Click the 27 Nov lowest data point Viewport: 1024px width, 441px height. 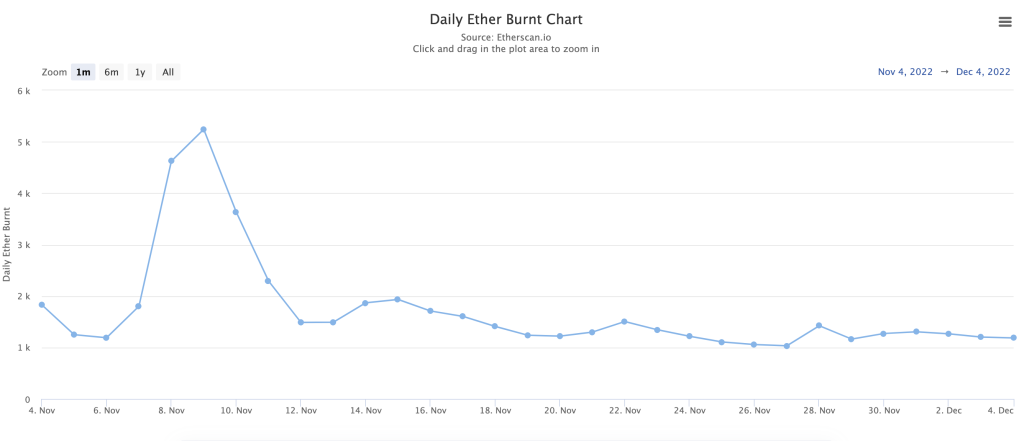(x=787, y=346)
